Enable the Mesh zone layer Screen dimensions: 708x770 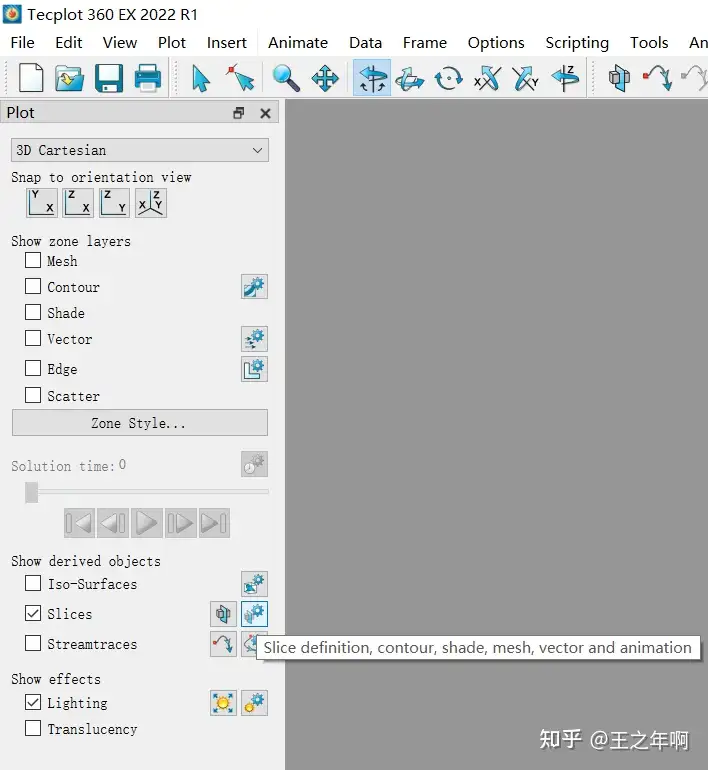pos(33,260)
